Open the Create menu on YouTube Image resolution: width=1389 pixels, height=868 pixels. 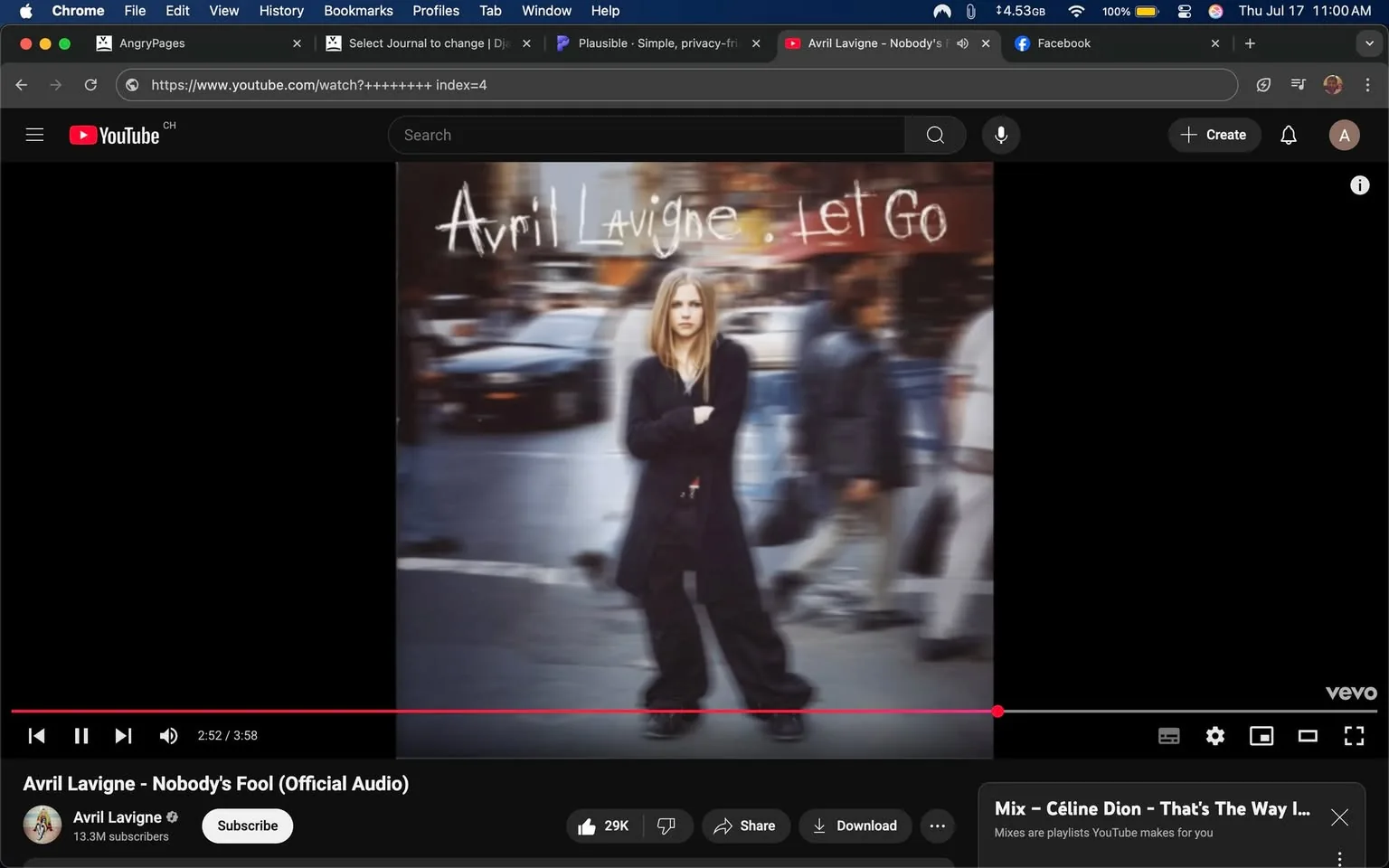(1214, 134)
